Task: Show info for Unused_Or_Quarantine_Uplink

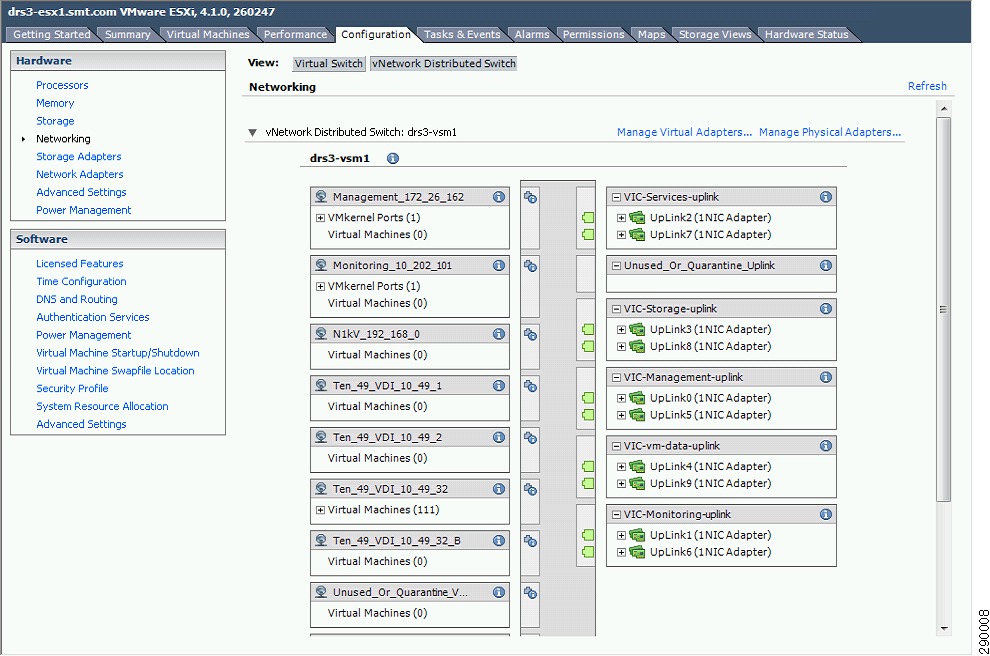Action: point(825,266)
